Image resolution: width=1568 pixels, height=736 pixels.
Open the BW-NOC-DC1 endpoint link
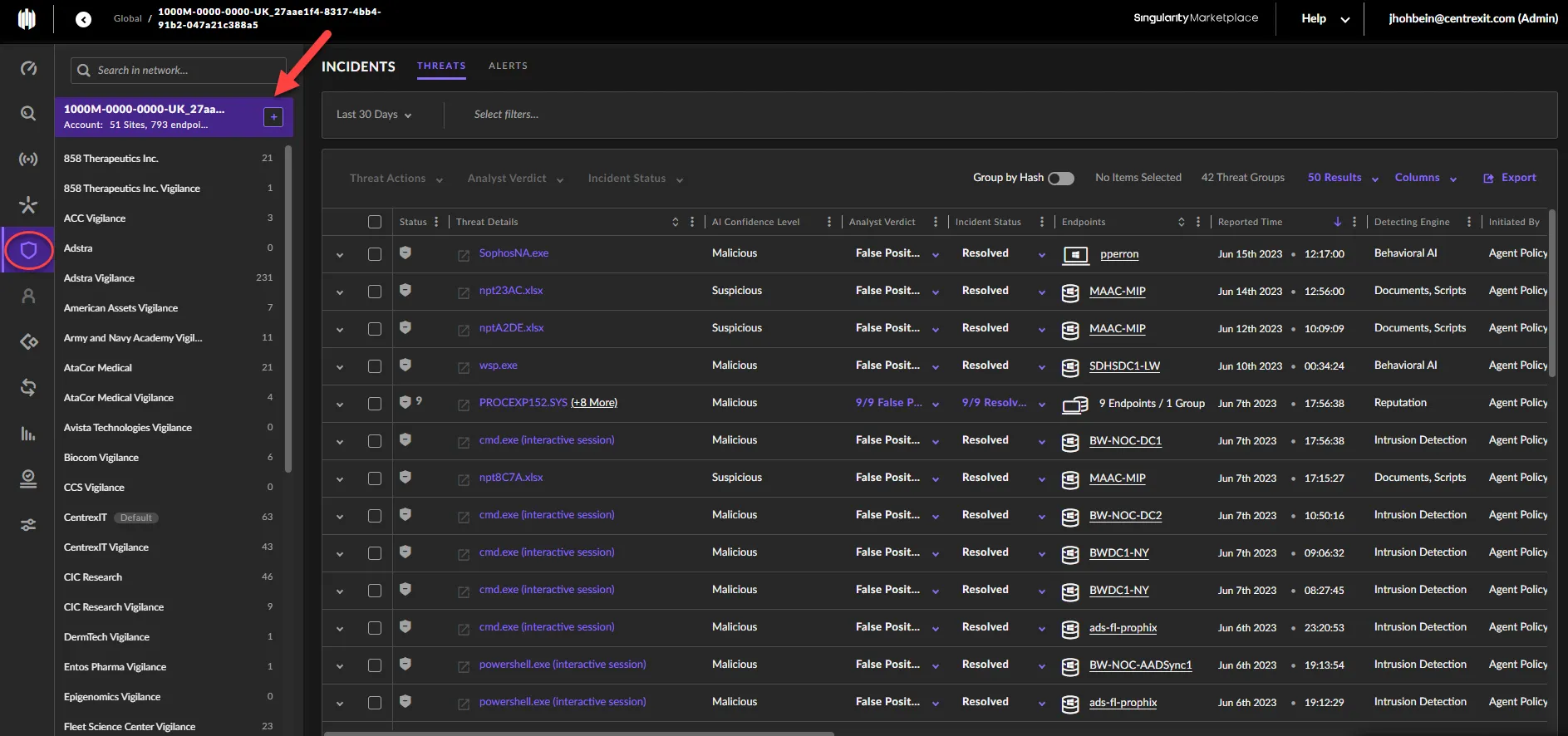click(x=1125, y=441)
